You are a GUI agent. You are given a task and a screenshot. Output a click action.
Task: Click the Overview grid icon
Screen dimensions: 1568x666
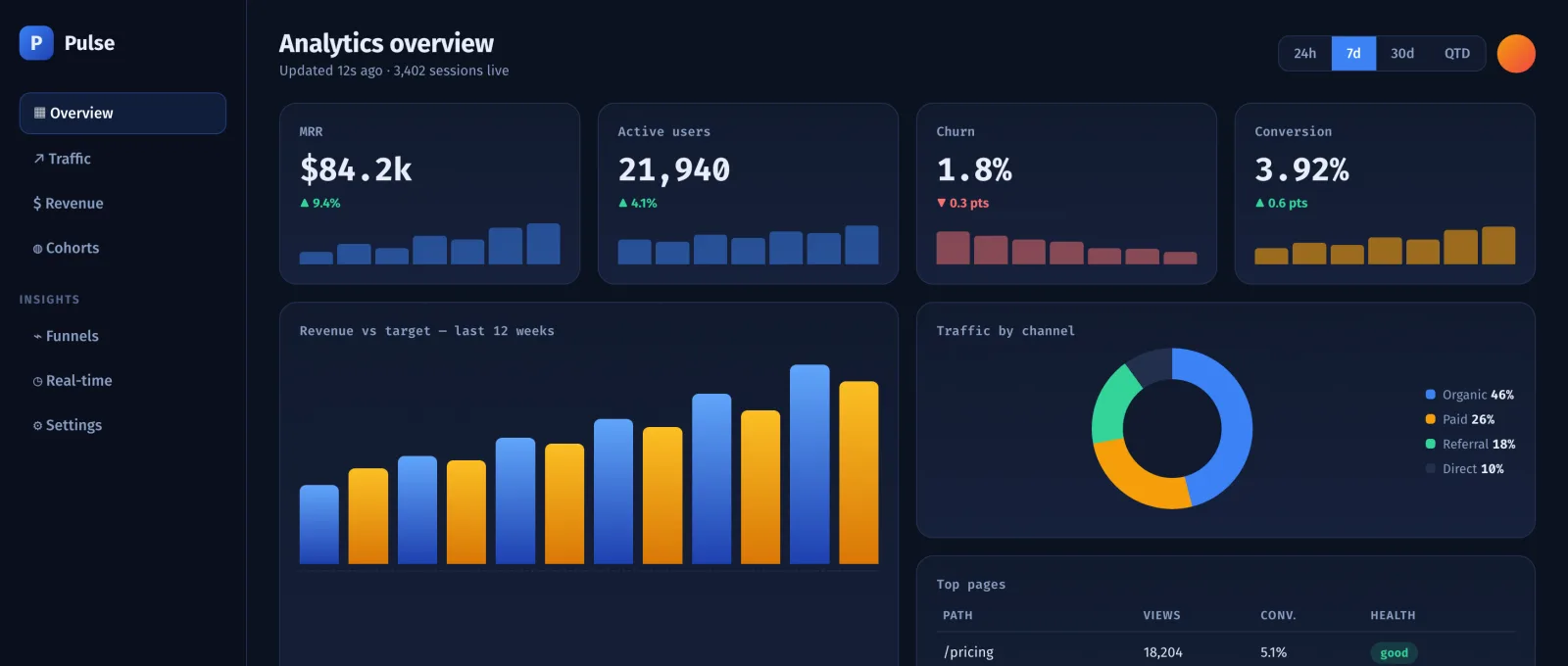39,113
